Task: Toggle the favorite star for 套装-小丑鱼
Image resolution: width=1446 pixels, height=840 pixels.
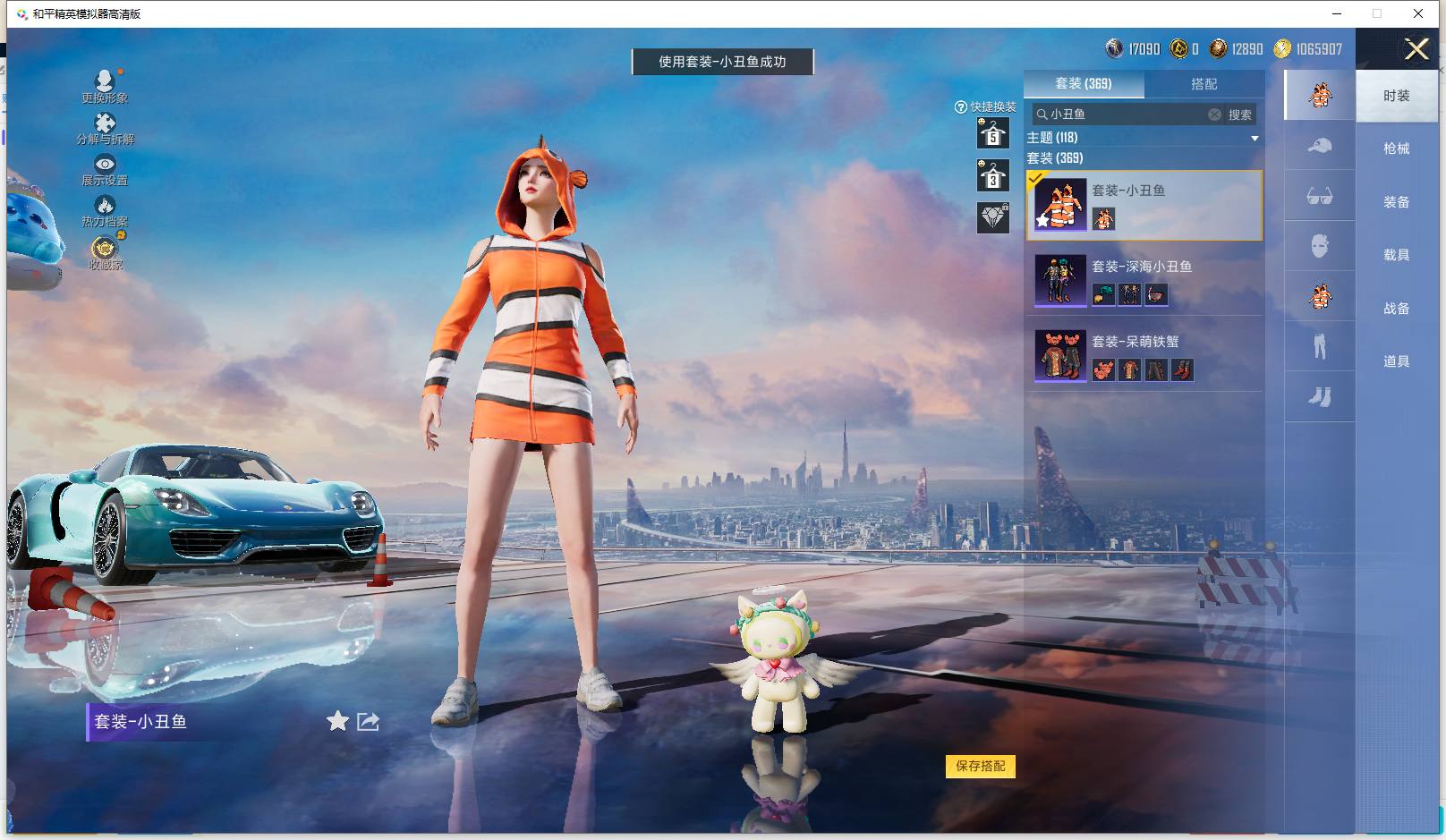Action: click(x=337, y=721)
